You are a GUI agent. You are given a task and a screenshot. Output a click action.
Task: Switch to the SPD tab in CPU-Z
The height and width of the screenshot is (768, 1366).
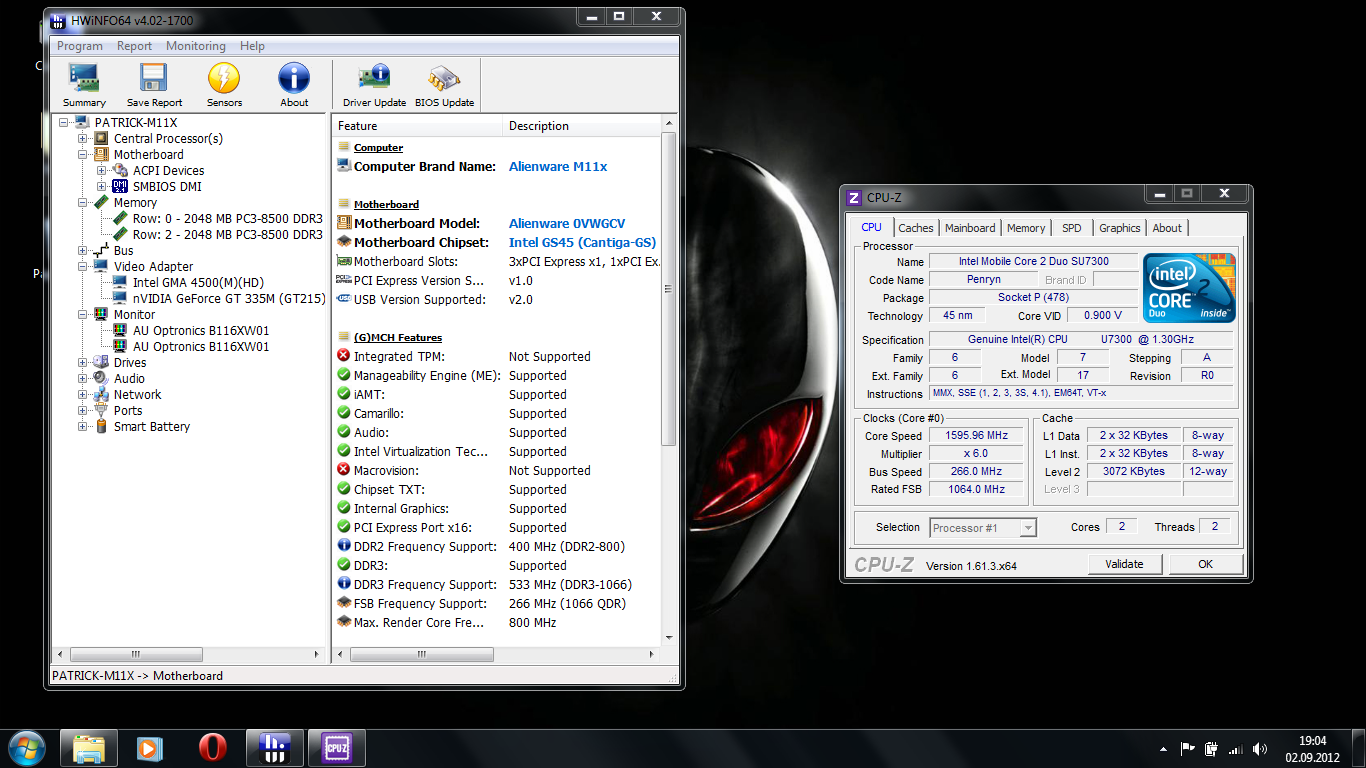[x=1072, y=228]
